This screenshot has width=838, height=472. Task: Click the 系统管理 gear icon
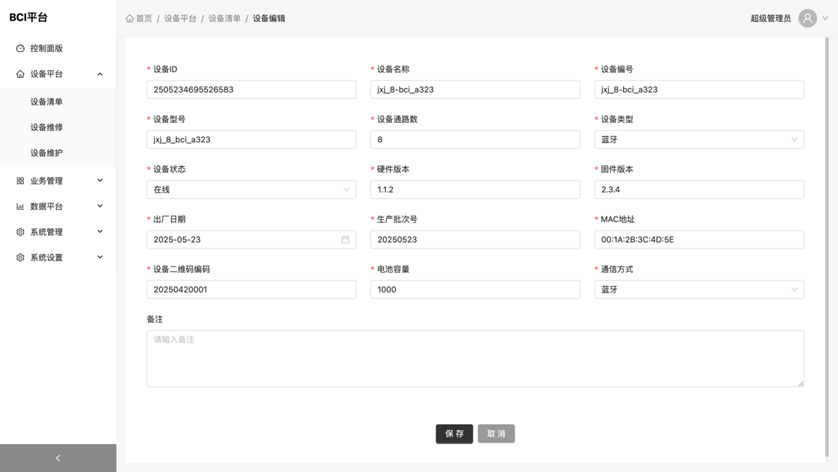coord(20,232)
